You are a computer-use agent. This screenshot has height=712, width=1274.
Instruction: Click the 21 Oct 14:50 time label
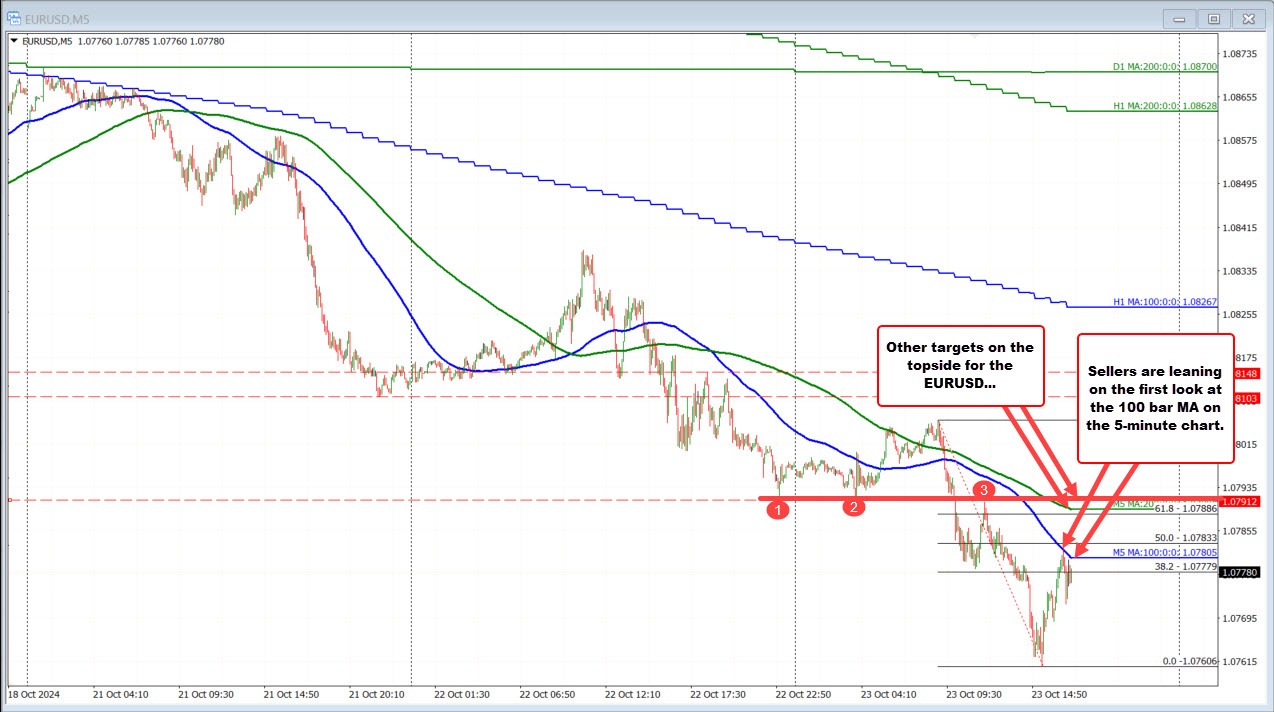click(292, 693)
